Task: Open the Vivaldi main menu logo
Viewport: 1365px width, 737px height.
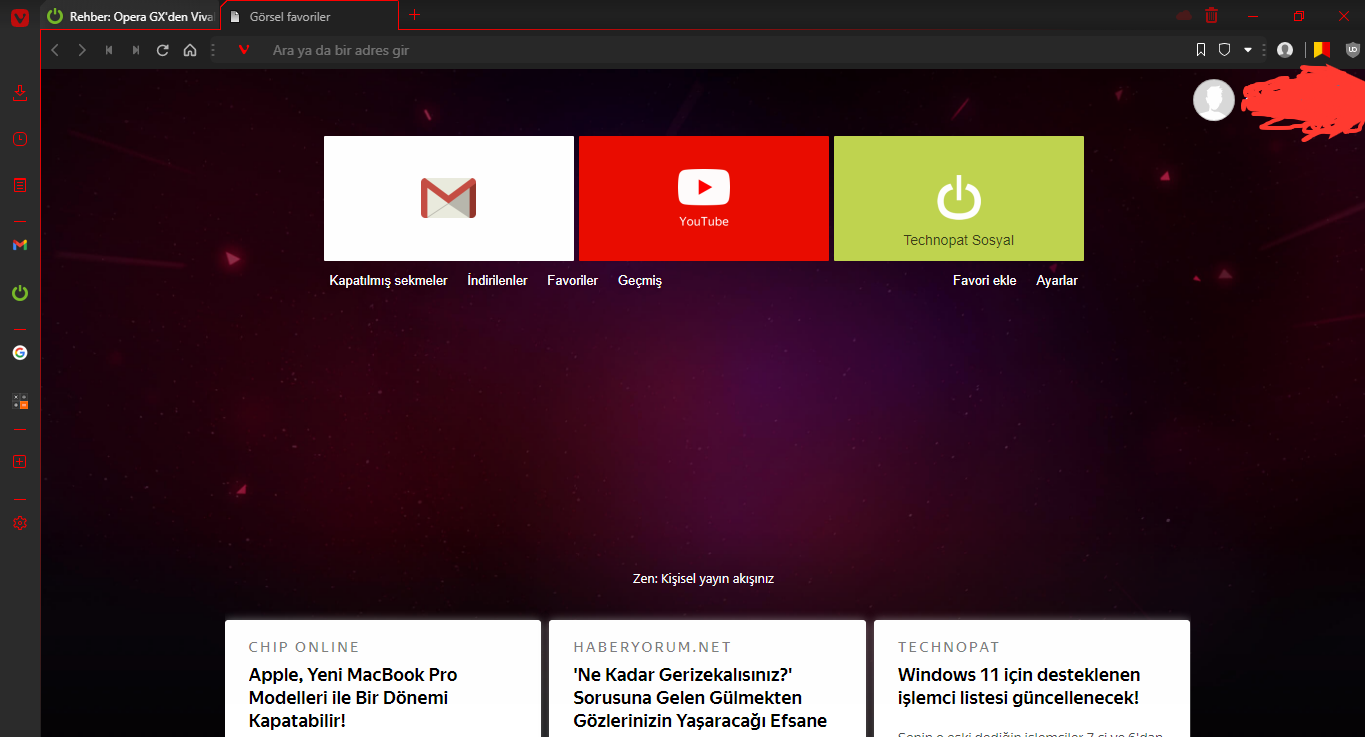Action: (x=20, y=16)
